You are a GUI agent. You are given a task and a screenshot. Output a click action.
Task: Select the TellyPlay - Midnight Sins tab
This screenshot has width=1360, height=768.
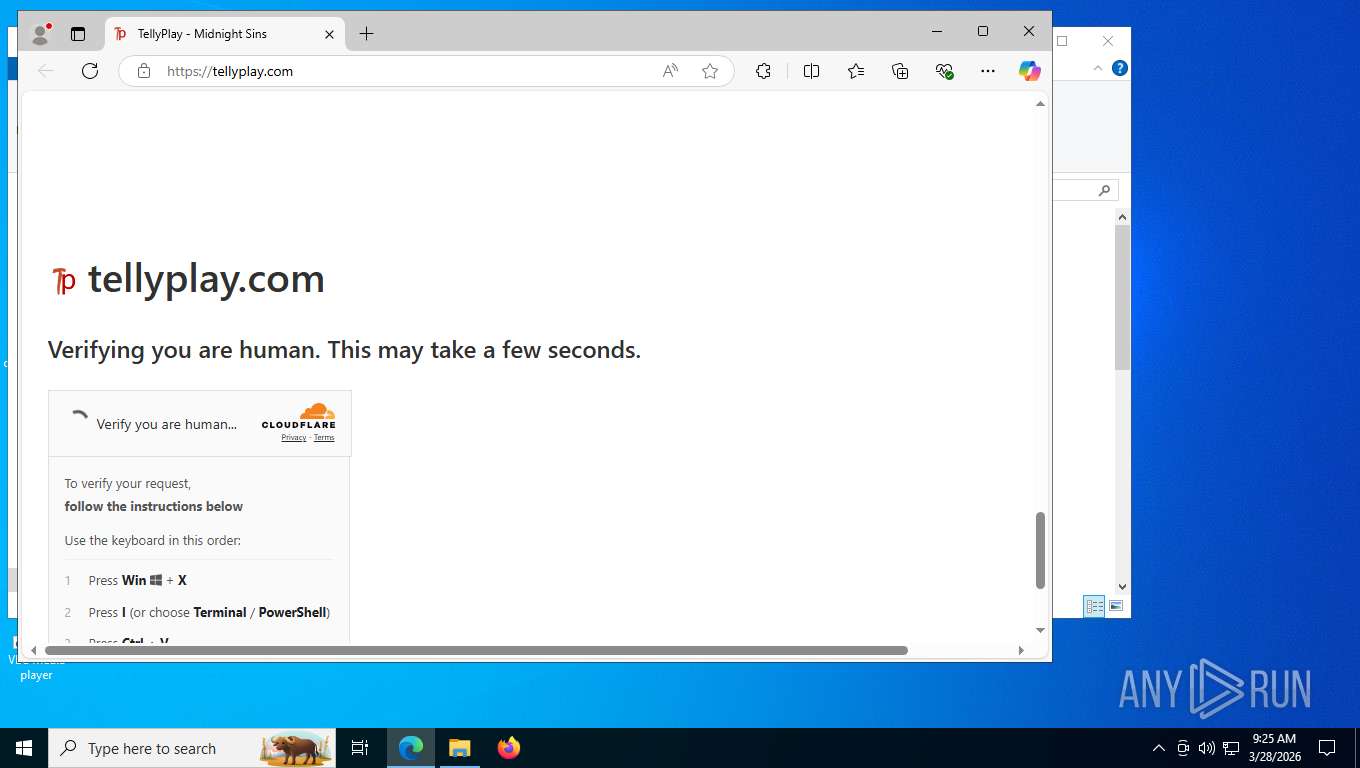tap(224, 34)
